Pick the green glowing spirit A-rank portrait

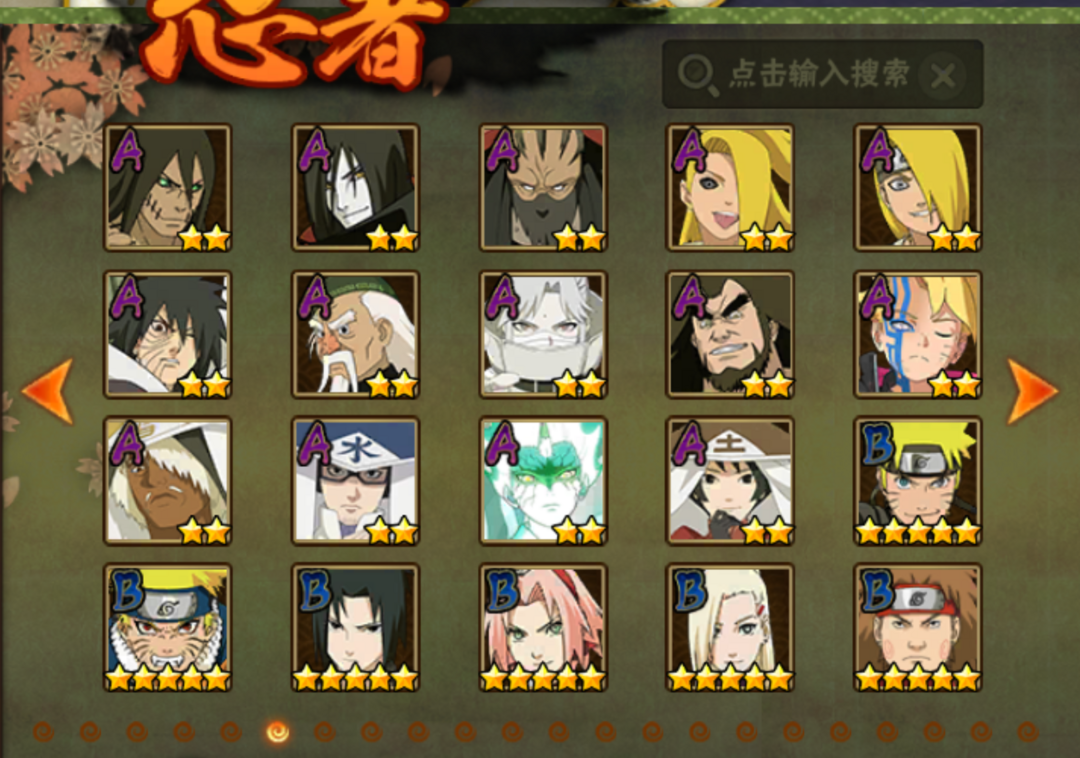(543, 481)
